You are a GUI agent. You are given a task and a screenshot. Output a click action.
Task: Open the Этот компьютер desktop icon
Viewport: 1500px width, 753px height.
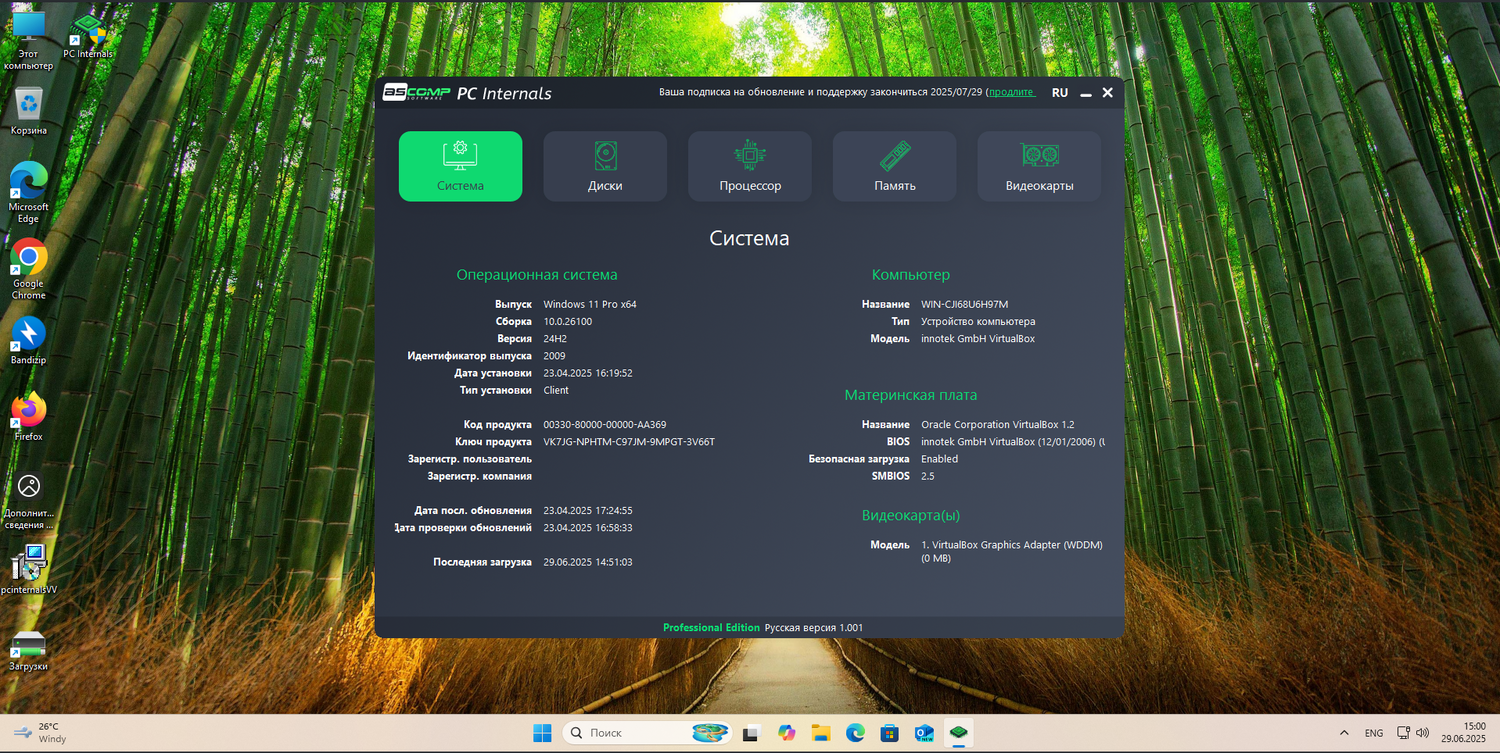pos(29,40)
